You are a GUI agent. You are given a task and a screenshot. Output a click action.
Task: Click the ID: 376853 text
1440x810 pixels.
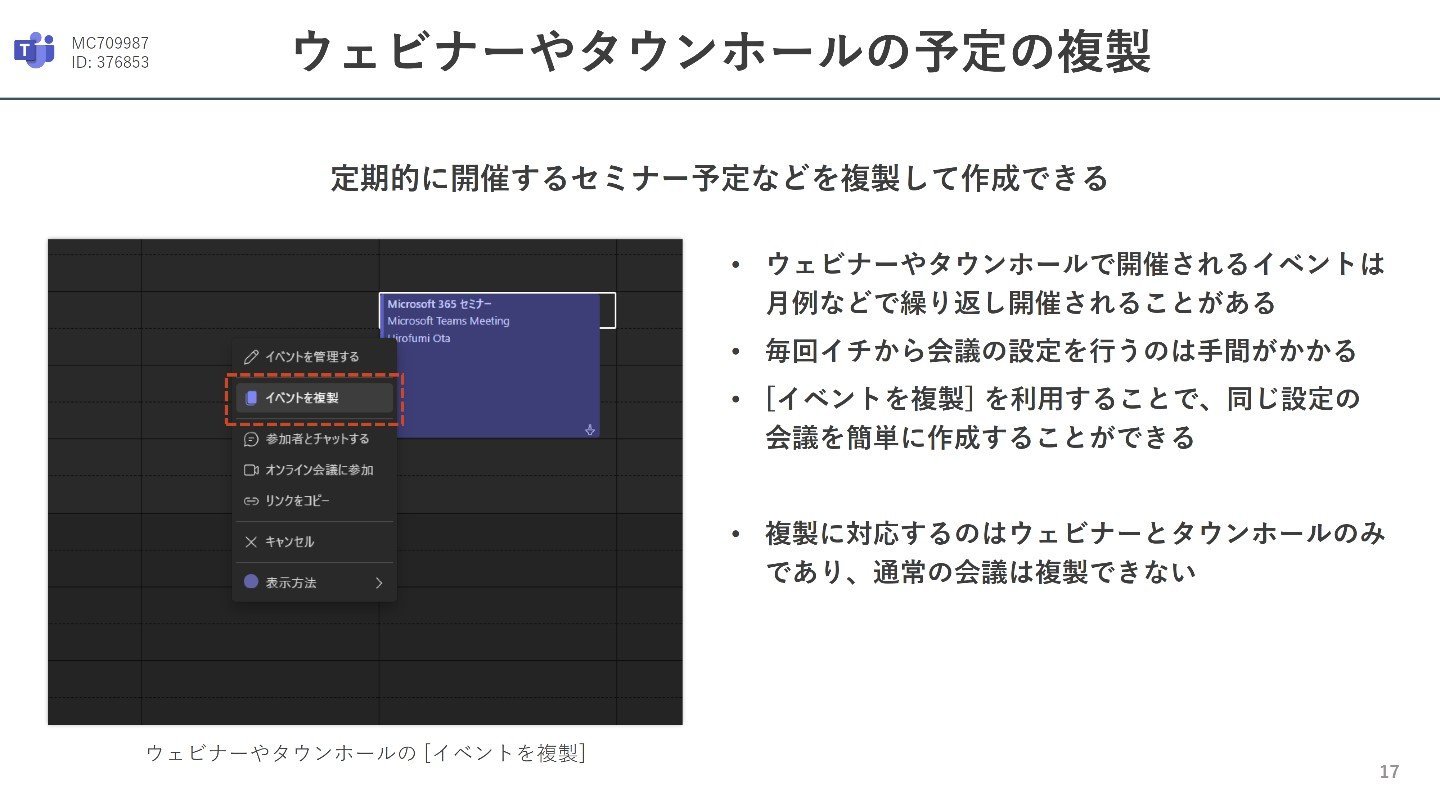click(110, 62)
